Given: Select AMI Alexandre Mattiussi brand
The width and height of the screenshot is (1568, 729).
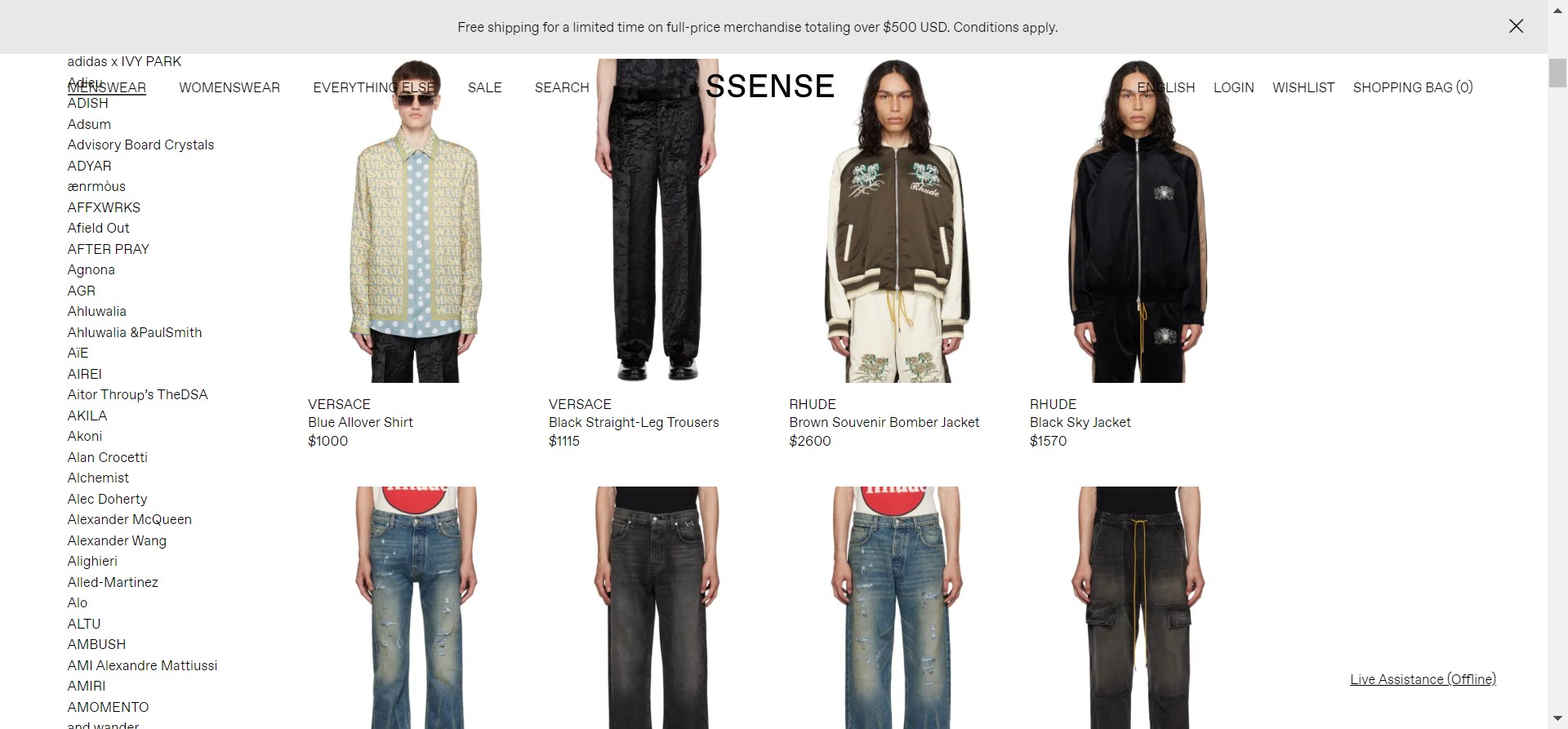Looking at the screenshot, I should coord(142,665).
